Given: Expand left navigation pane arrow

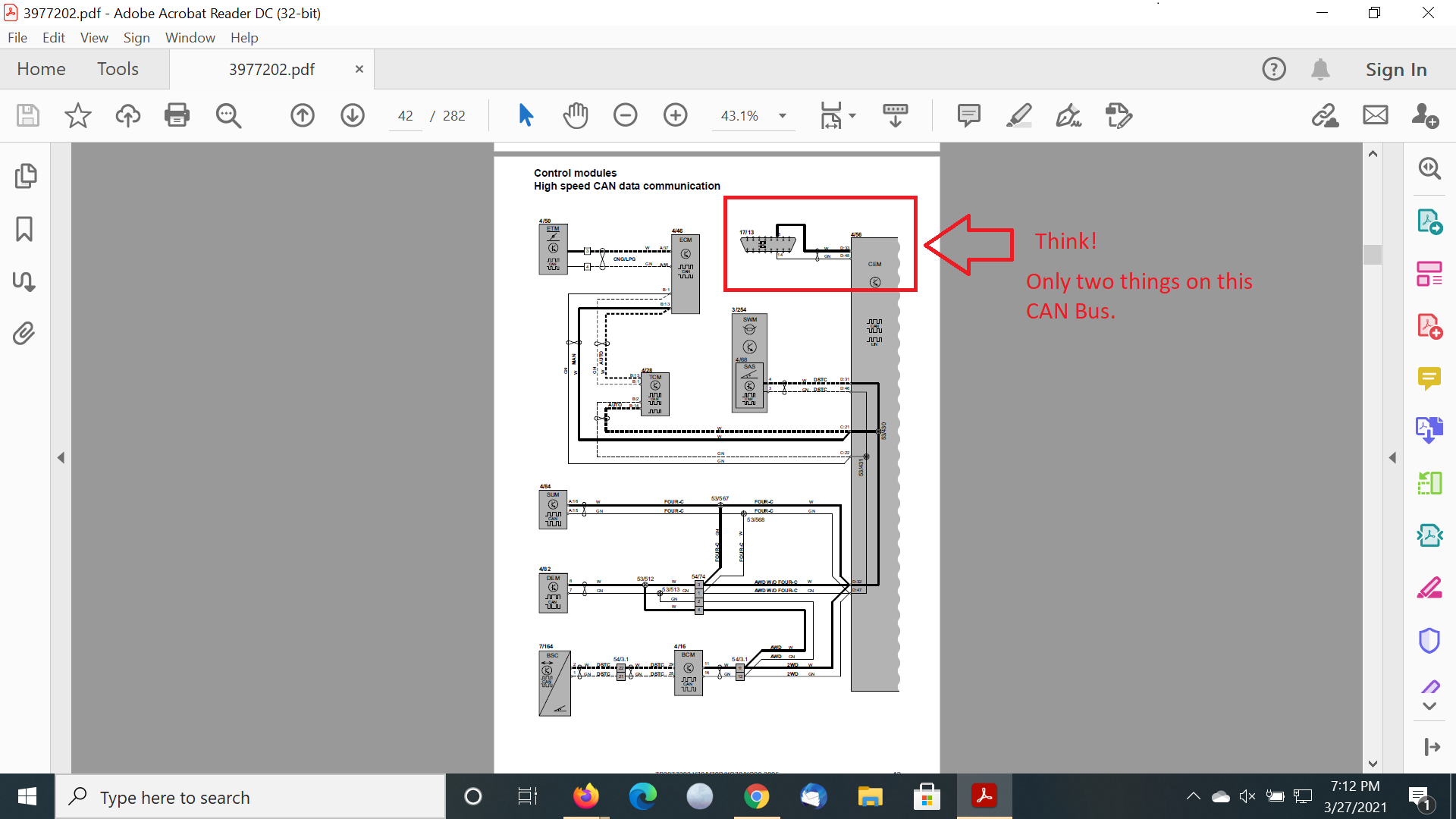Looking at the screenshot, I should point(61,457).
